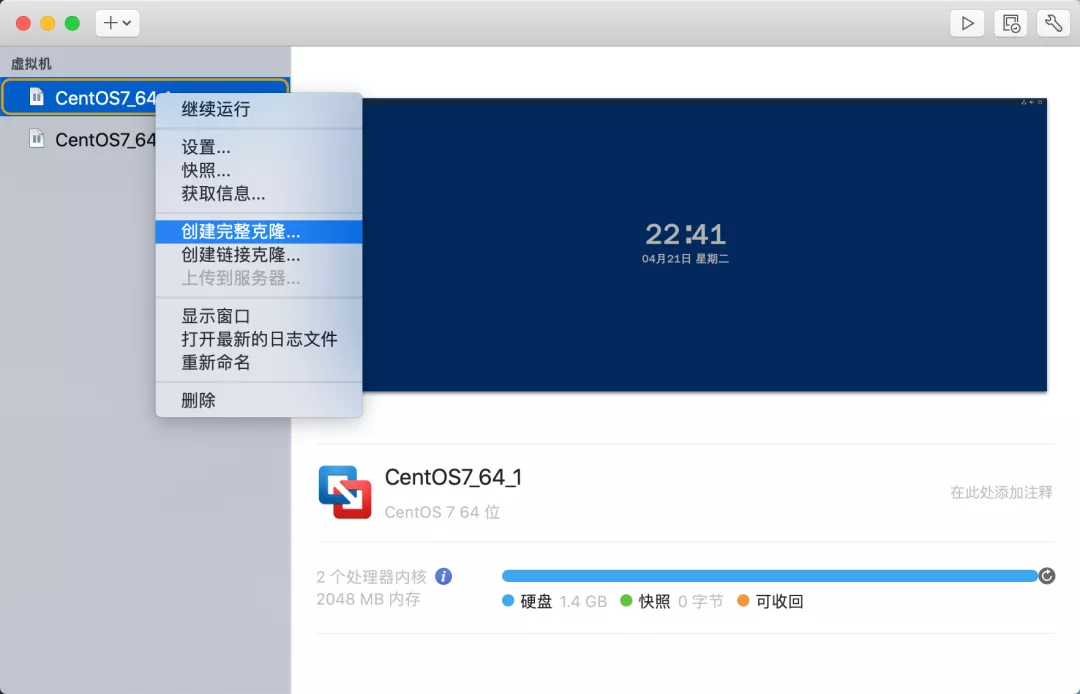Click the Play (start VM) toolbar button
Image resolution: width=1080 pixels, height=694 pixels.
coord(967,23)
